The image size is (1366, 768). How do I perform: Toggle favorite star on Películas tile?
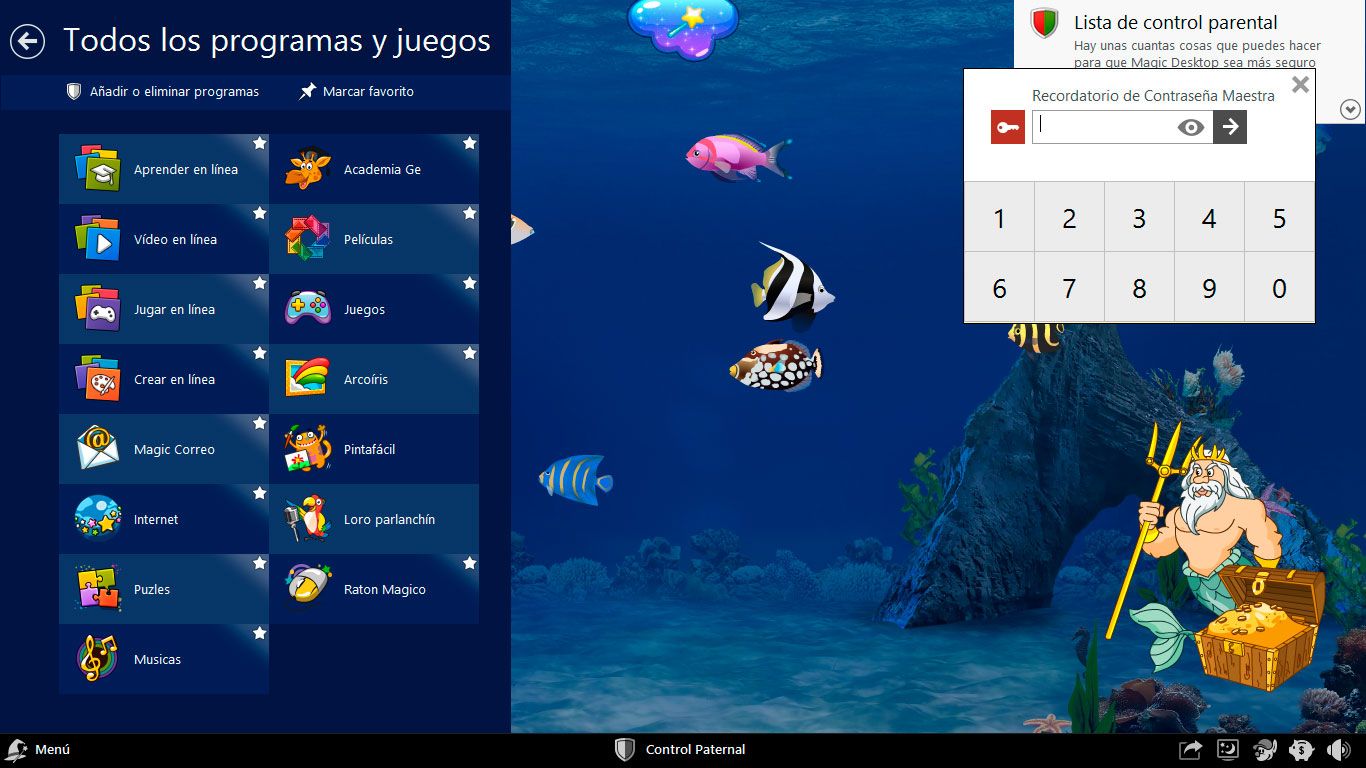pos(469,213)
